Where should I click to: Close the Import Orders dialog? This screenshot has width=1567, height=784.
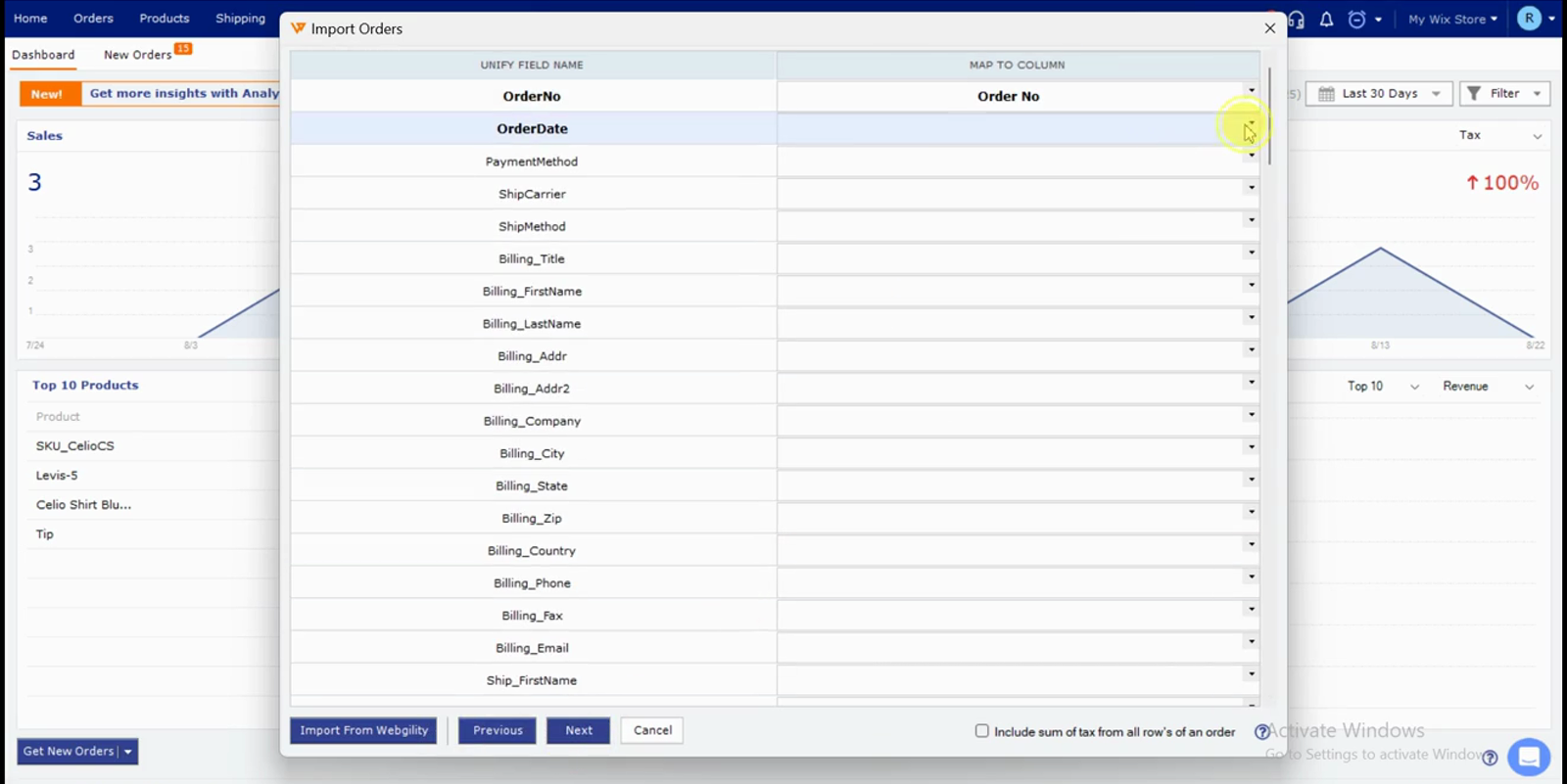pyautogui.click(x=1270, y=28)
